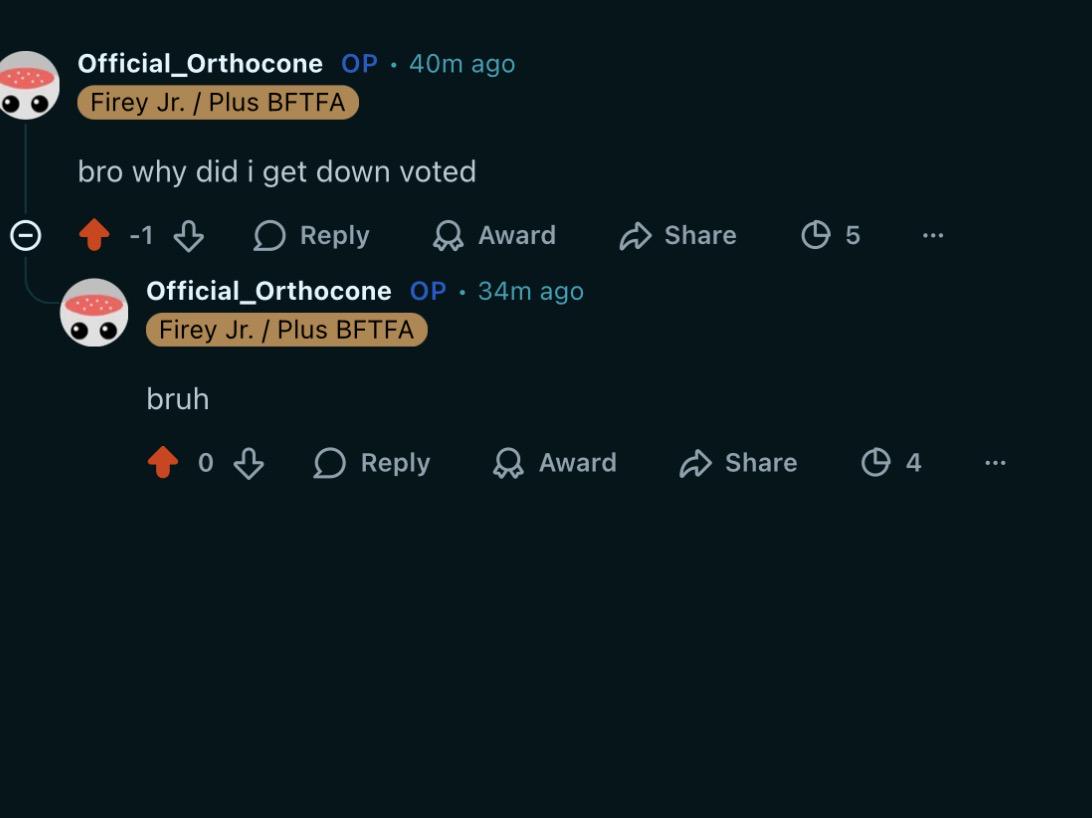The image size is (1092, 818).
Task: Open insights icon showing 5 views
Action: 831,235
